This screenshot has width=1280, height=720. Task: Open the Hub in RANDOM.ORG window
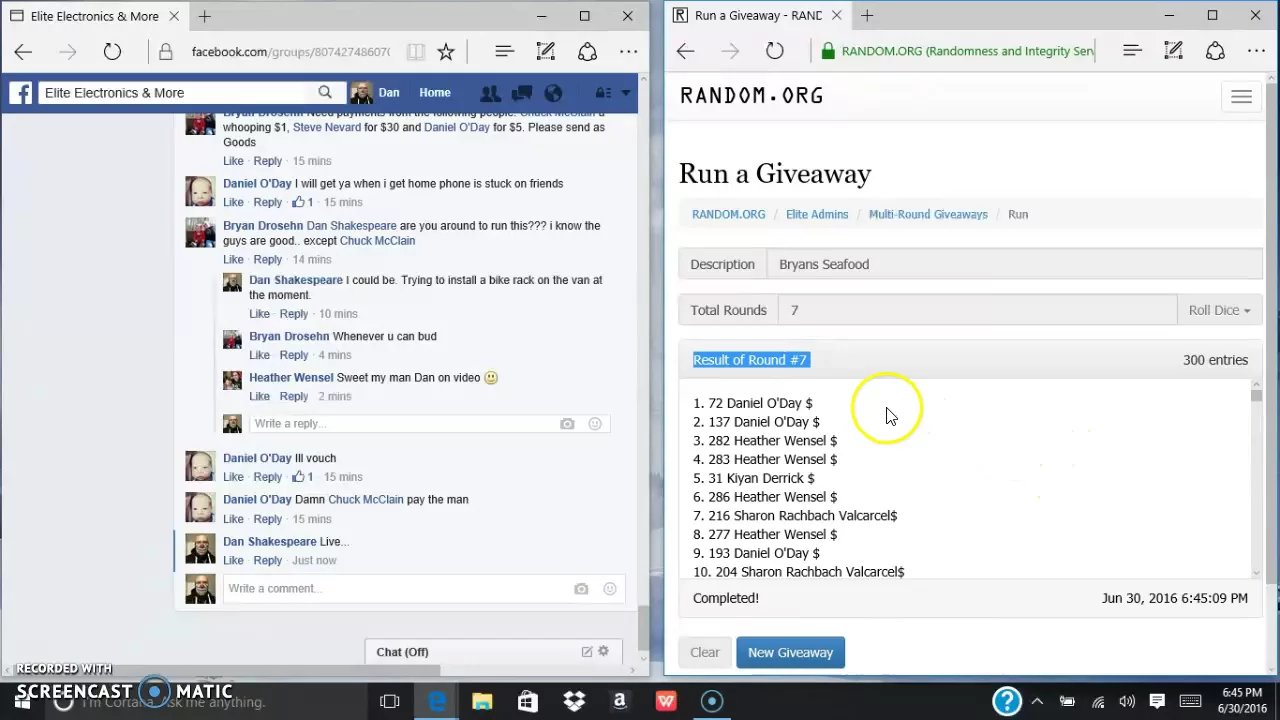[1132, 51]
